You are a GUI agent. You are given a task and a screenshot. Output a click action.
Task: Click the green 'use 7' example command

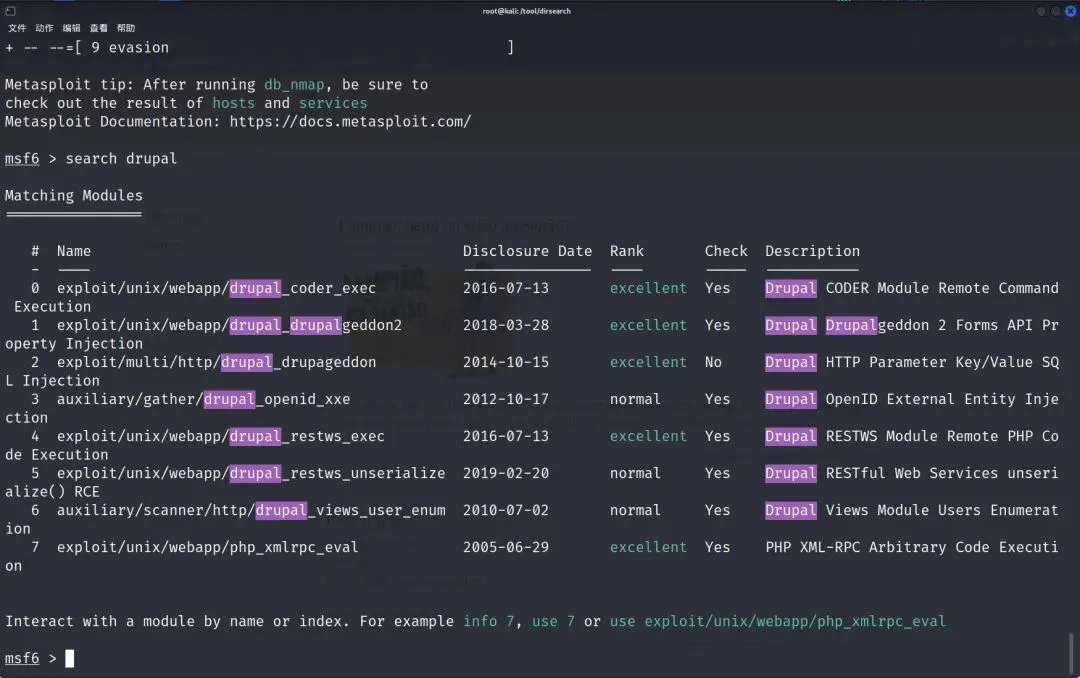pyautogui.click(x=554, y=622)
